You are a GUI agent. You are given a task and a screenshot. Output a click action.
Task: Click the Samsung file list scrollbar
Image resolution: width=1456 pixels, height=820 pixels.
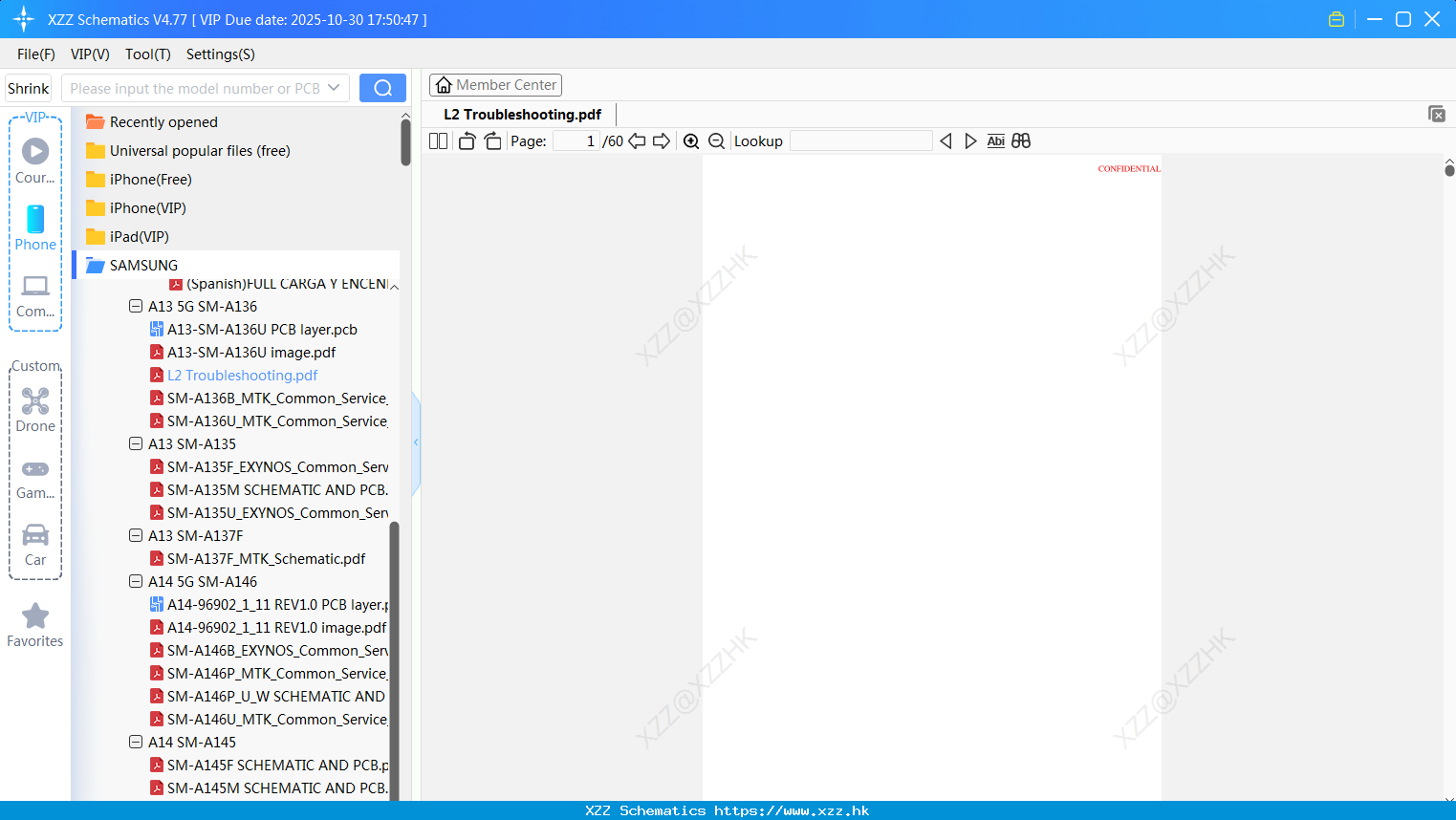[394, 659]
